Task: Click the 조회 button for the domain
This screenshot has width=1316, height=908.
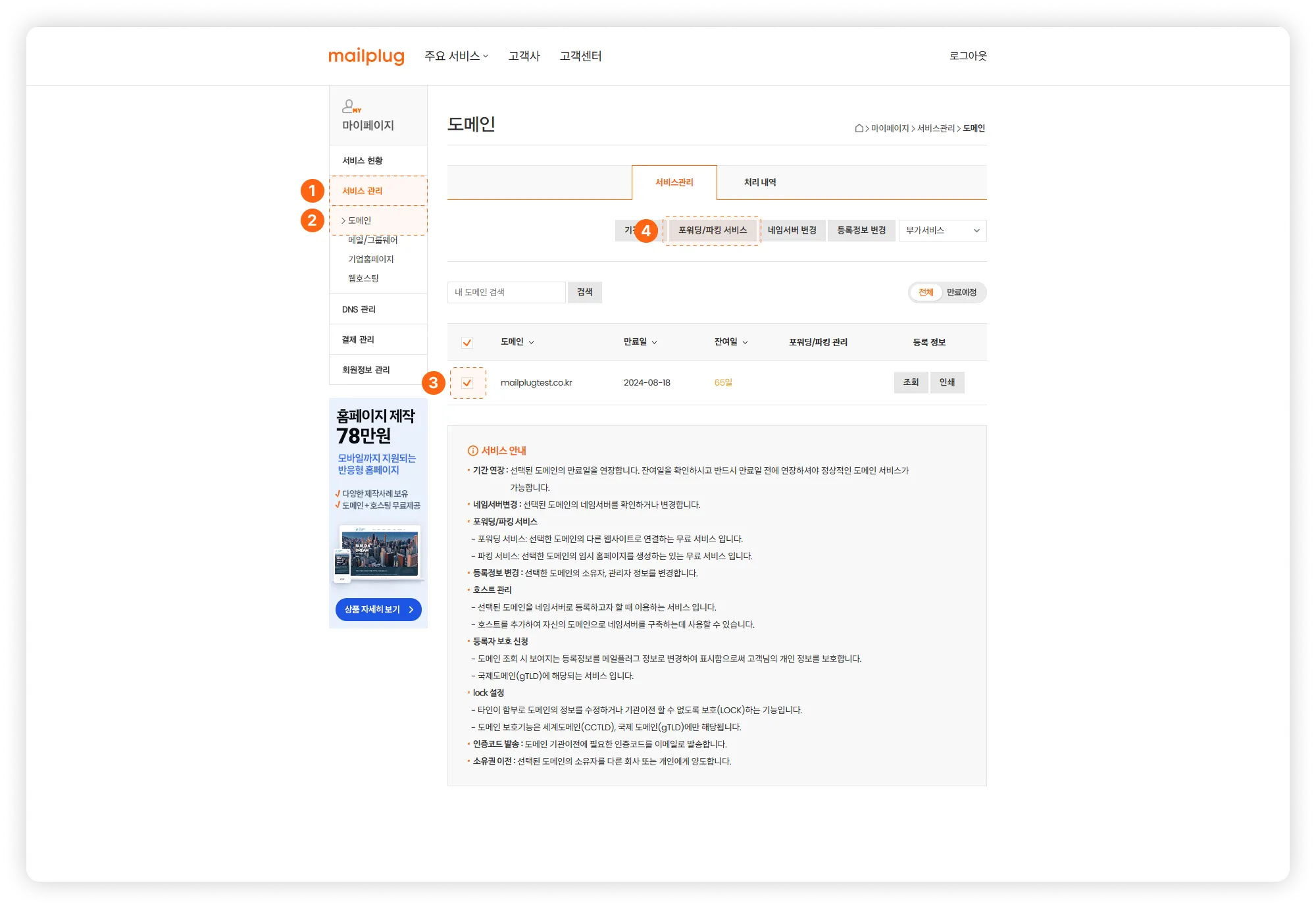Action: tap(911, 382)
